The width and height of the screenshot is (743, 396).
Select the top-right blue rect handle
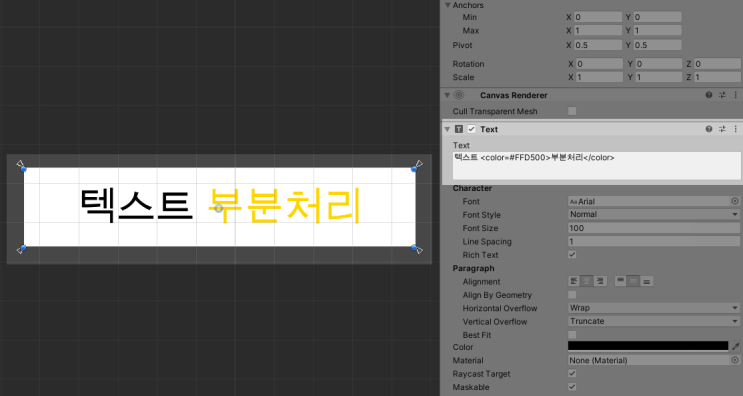pos(414,169)
